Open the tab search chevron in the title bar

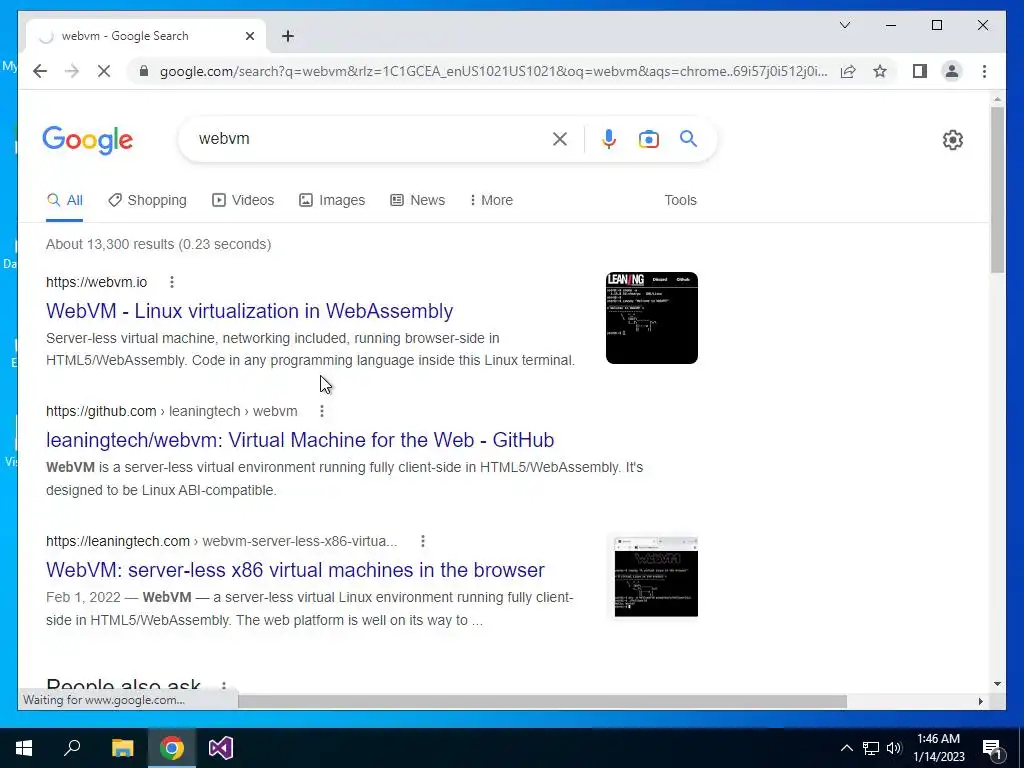tap(844, 25)
